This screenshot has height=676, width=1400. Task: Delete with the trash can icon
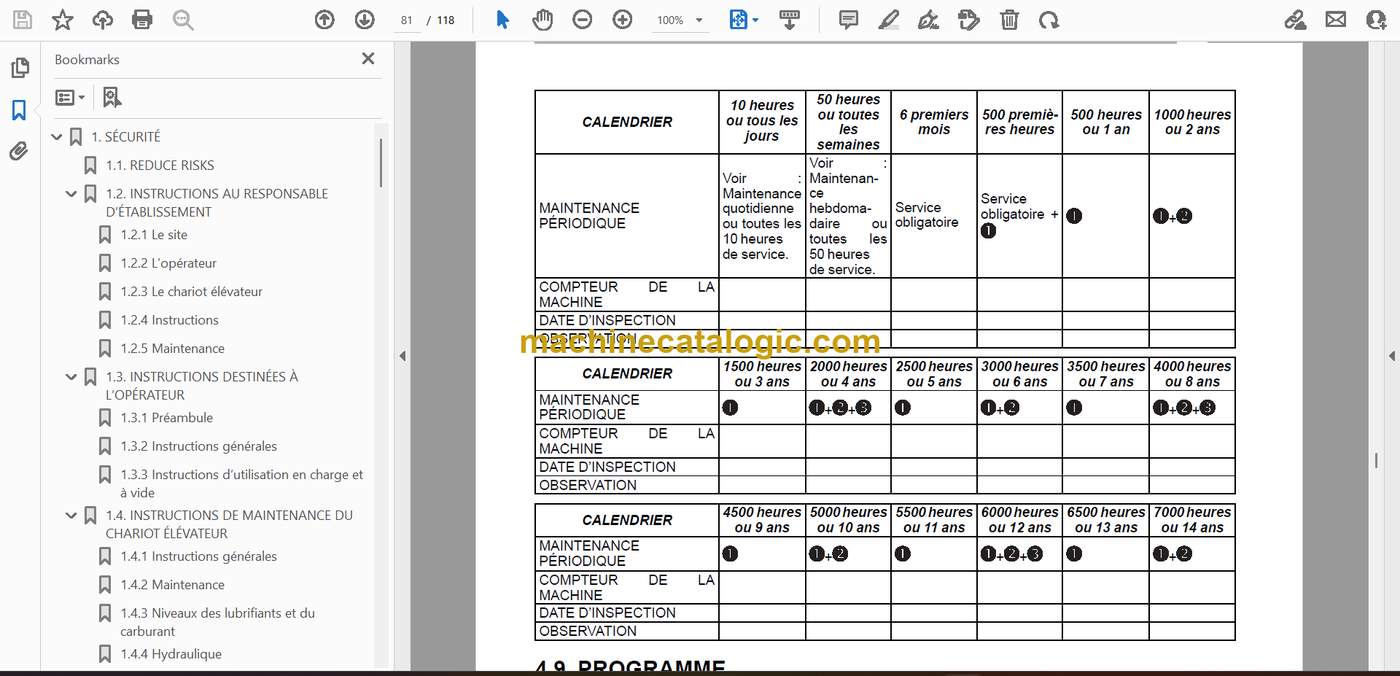(x=1009, y=19)
